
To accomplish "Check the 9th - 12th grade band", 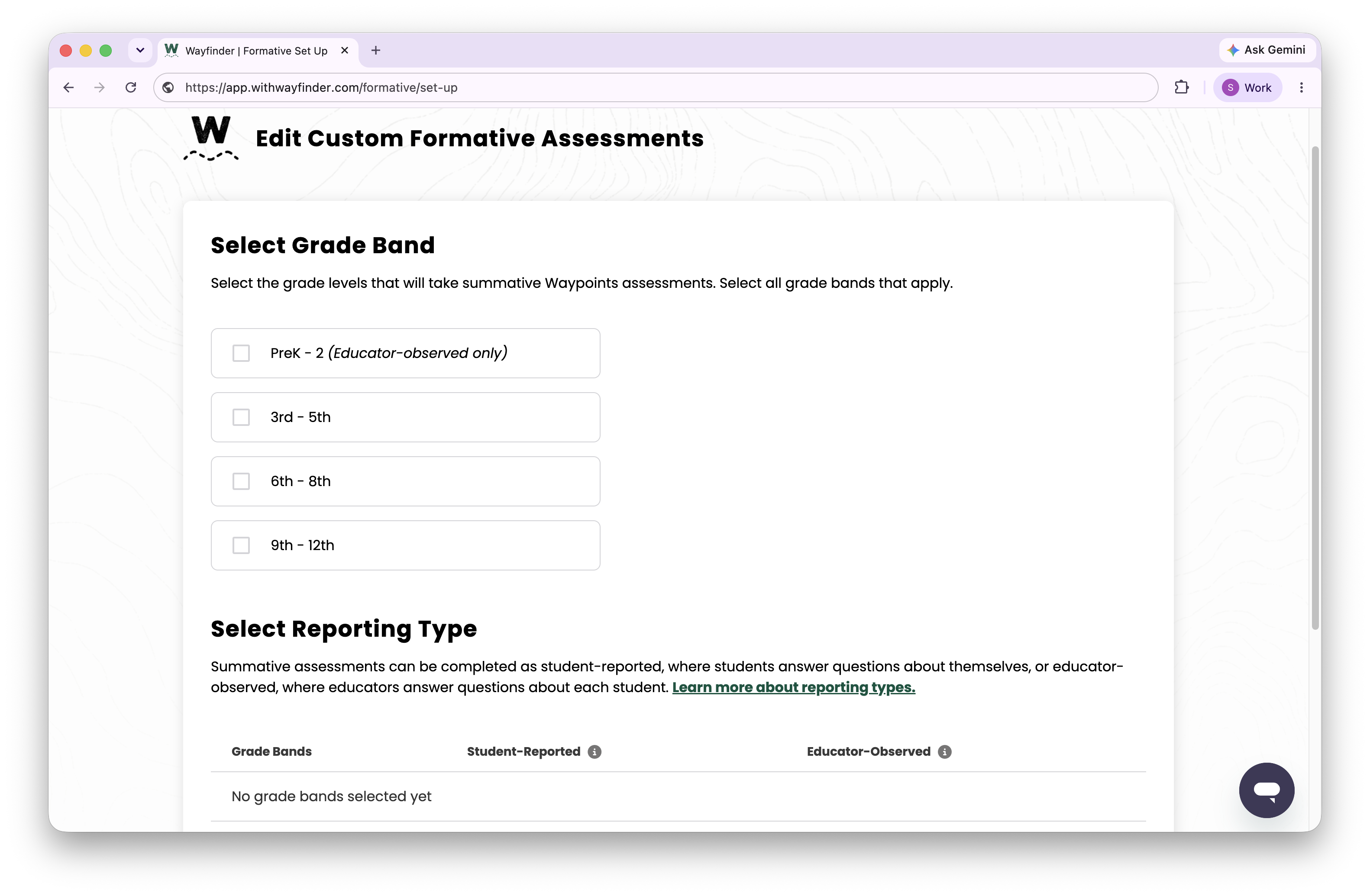I will pos(241,545).
